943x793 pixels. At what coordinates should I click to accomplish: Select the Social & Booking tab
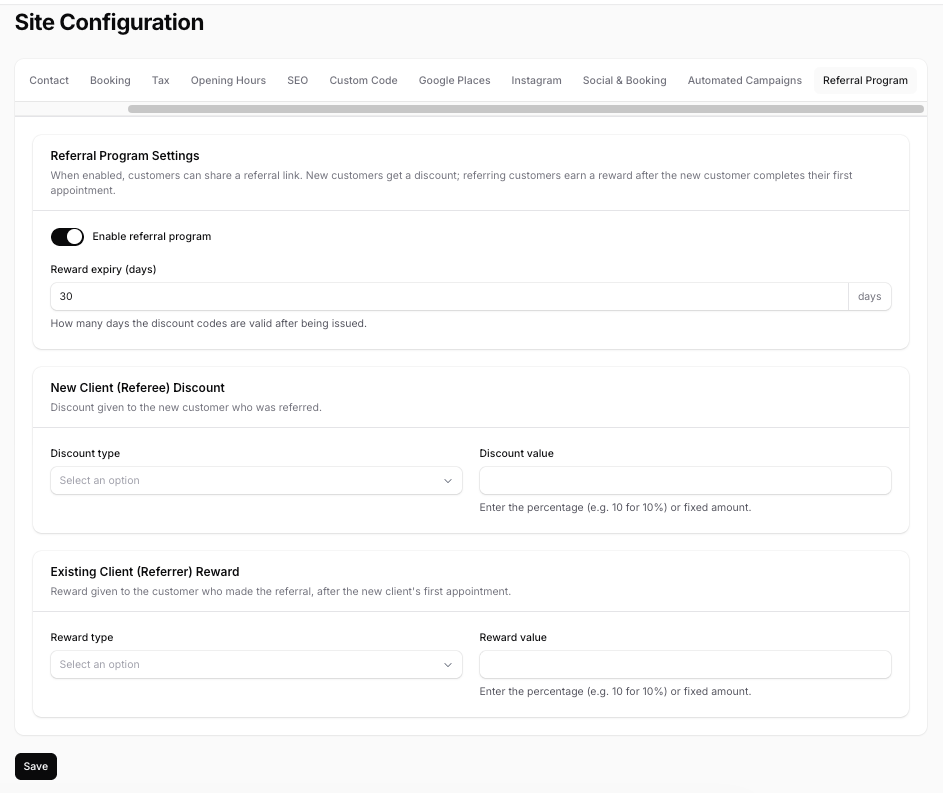624,80
